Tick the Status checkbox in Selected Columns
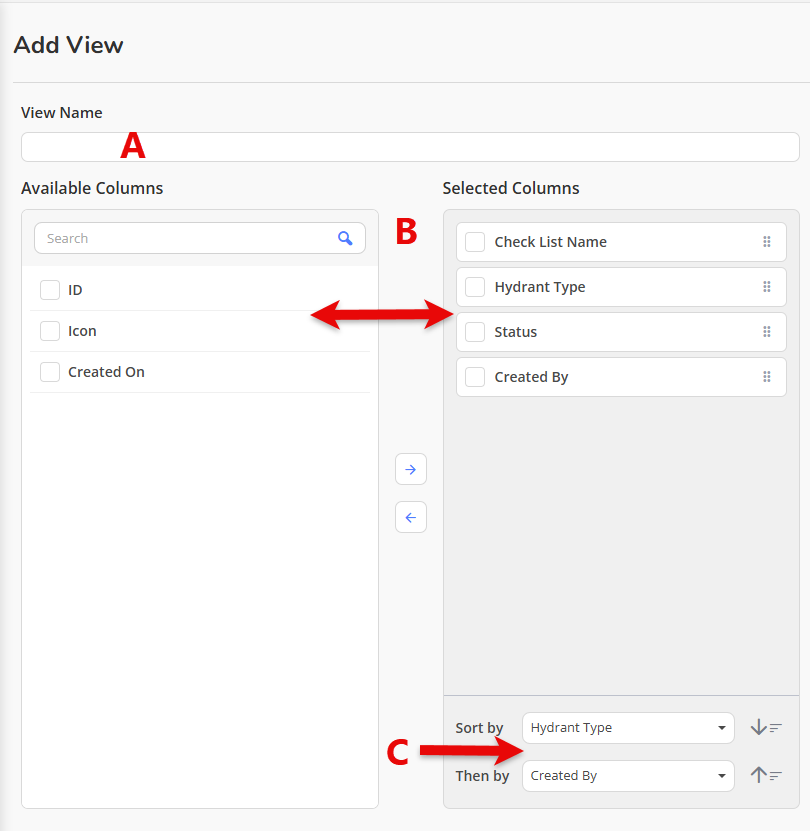The image size is (810, 831). click(476, 332)
